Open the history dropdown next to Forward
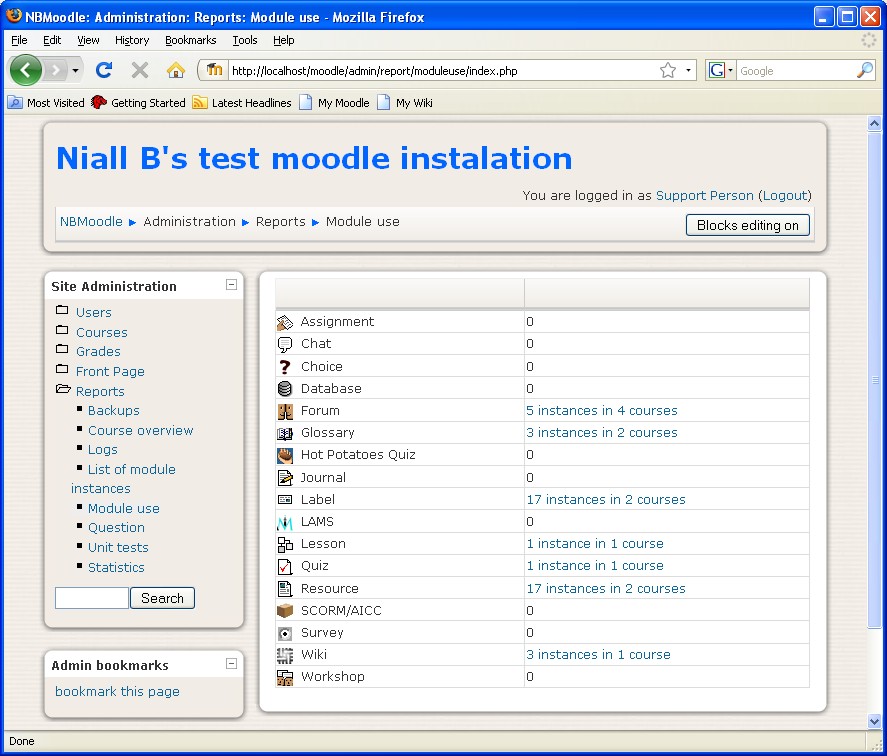The image size is (887, 756). click(75, 71)
